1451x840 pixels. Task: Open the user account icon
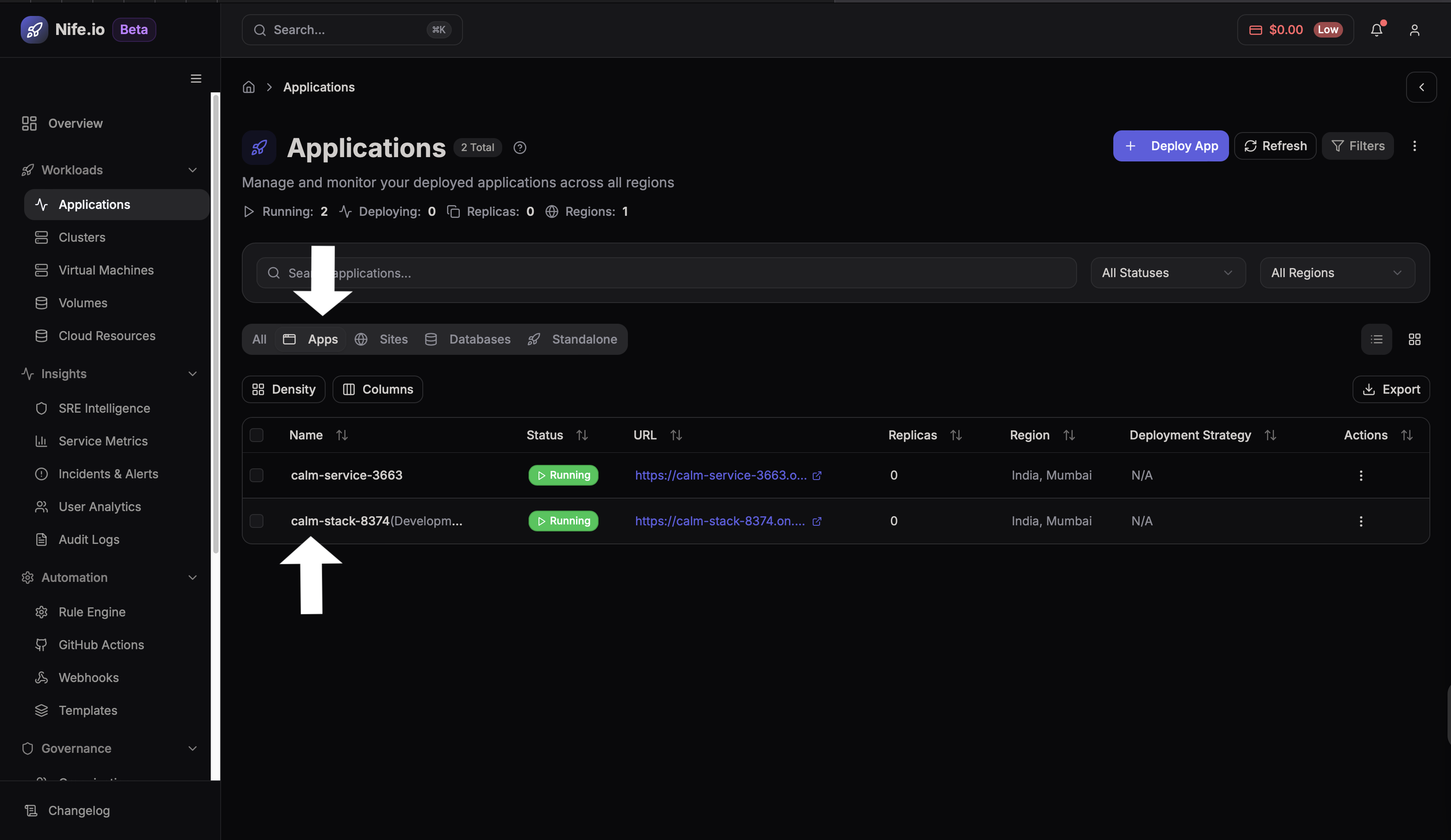1415,30
